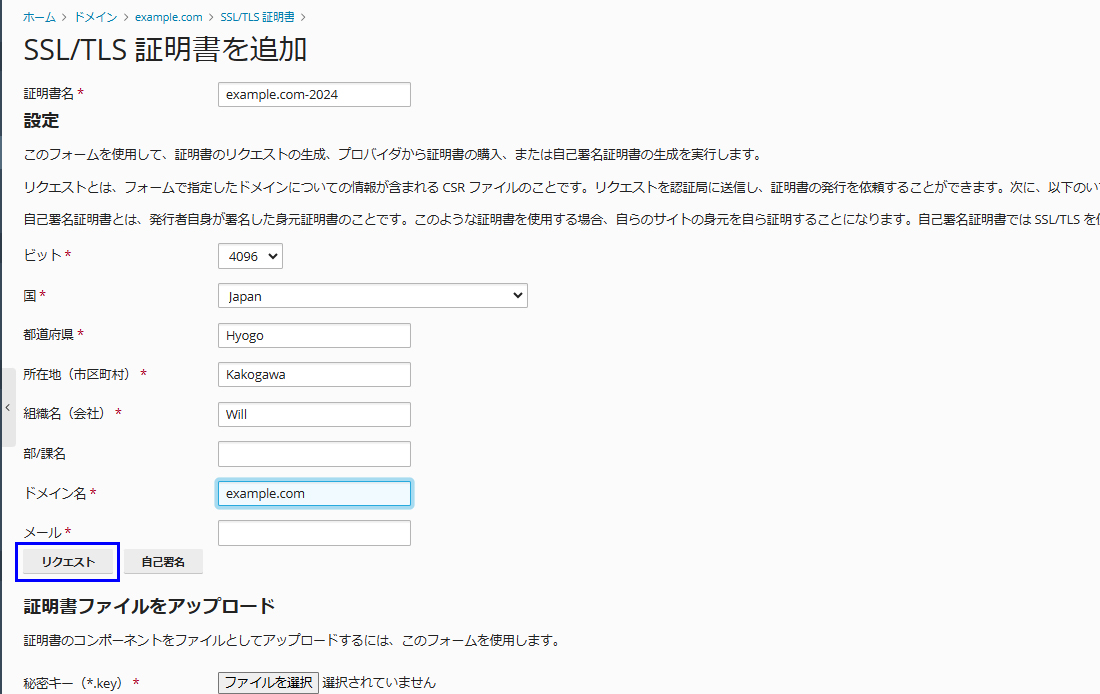The width and height of the screenshot is (1100, 694).
Task: Focus the 証明書名 input containing example.com-2024
Action: [x=314, y=94]
